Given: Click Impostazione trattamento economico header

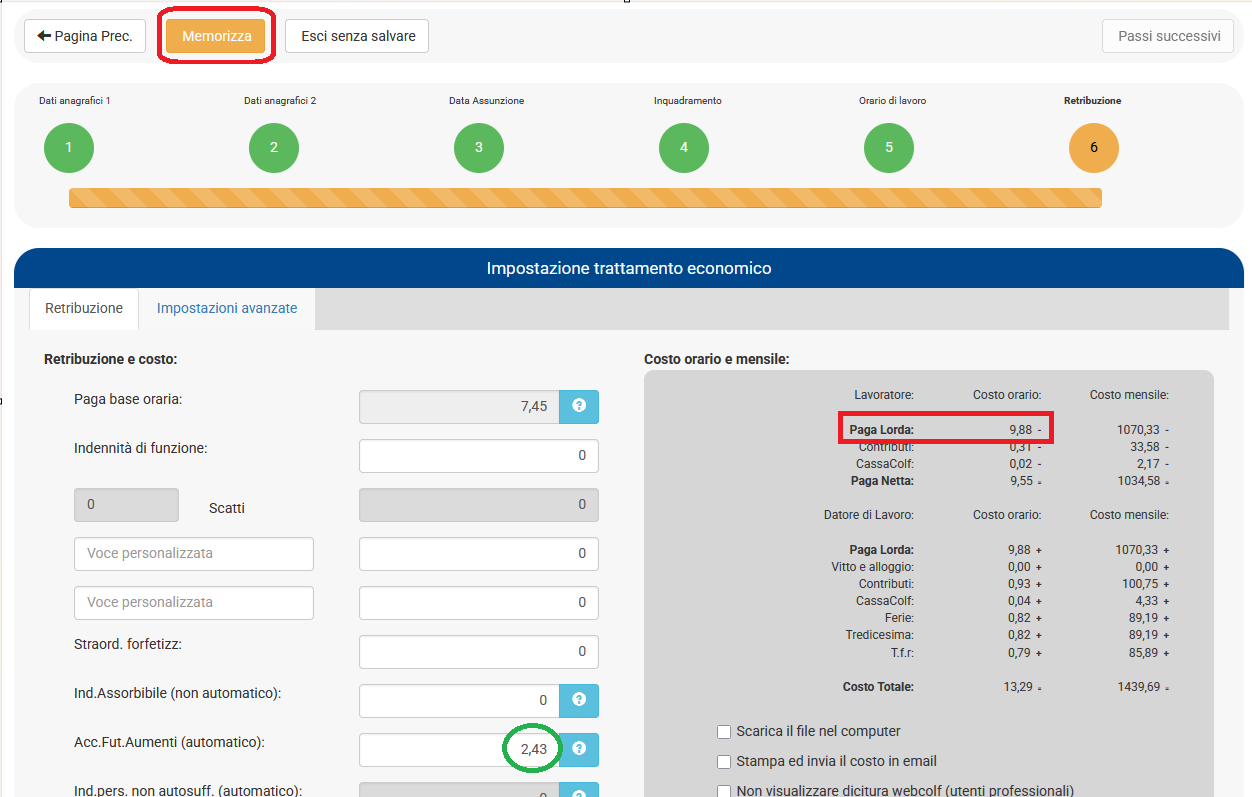Looking at the screenshot, I should [x=629, y=268].
